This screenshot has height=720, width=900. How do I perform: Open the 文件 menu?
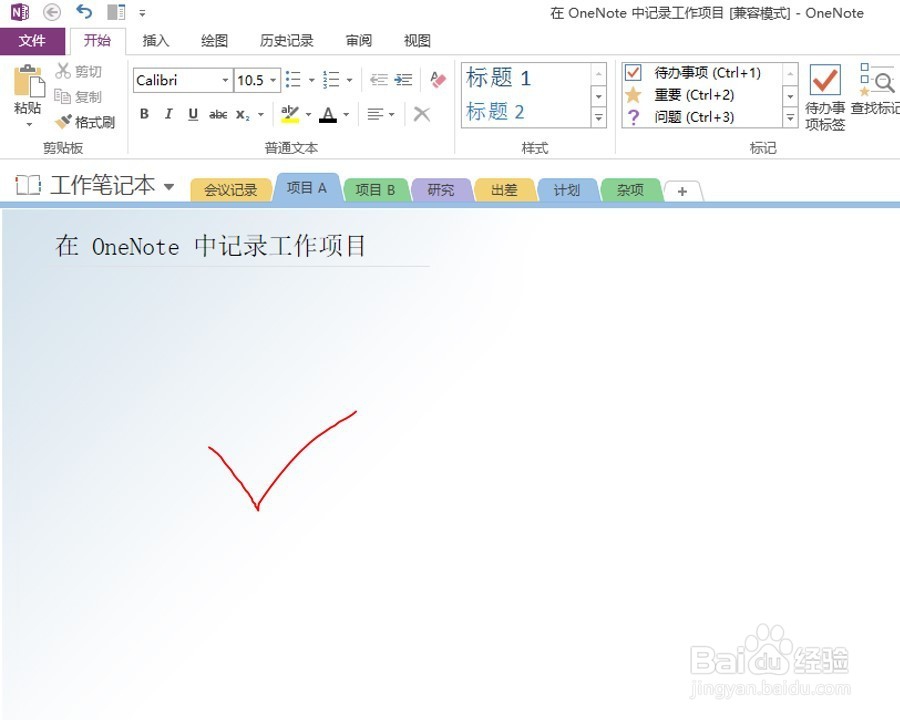(32, 41)
